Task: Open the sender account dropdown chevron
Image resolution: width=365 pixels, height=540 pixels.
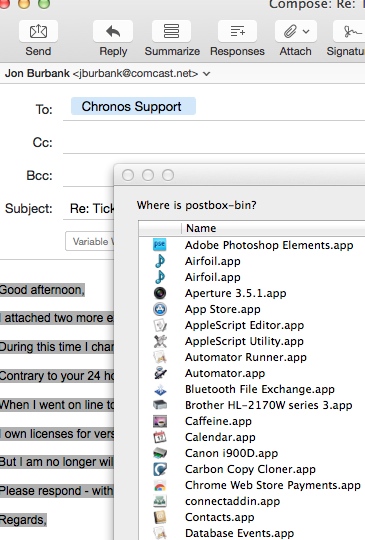Action: click(x=207, y=73)
